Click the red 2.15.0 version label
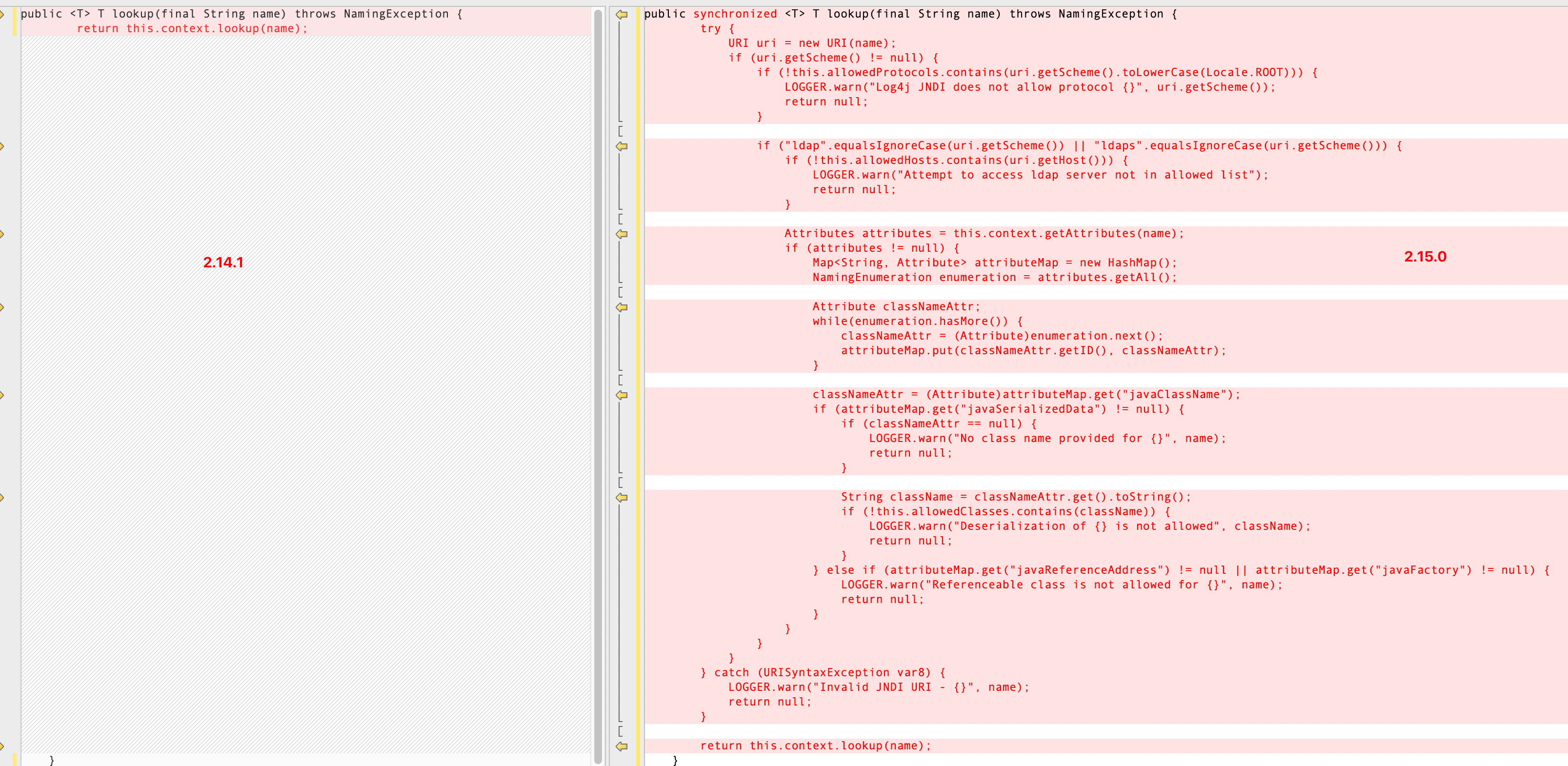Viewport: 1568px width, 766px height. coord(1425,256)
